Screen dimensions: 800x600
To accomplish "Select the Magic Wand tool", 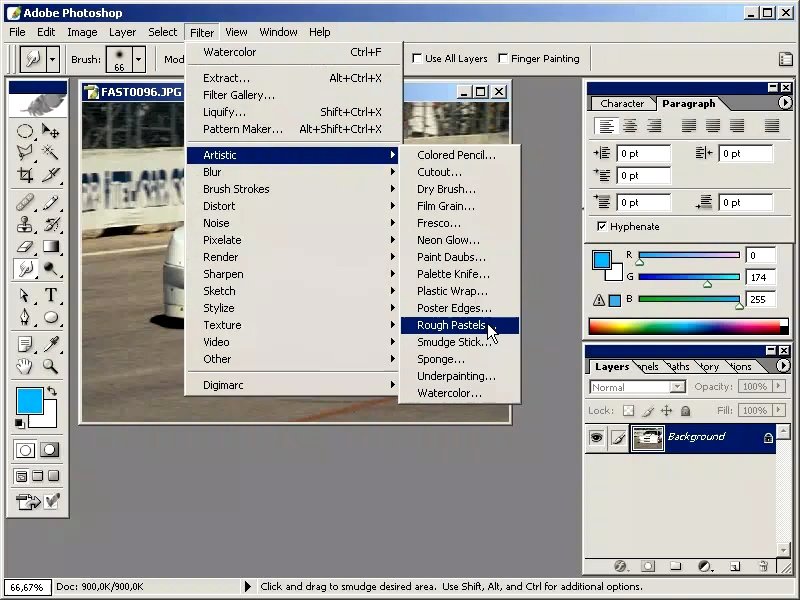I will pos(51,153).
